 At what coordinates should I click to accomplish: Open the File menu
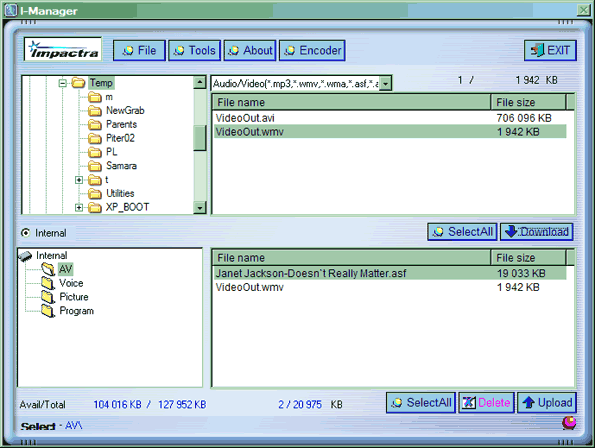coord(139,50)
